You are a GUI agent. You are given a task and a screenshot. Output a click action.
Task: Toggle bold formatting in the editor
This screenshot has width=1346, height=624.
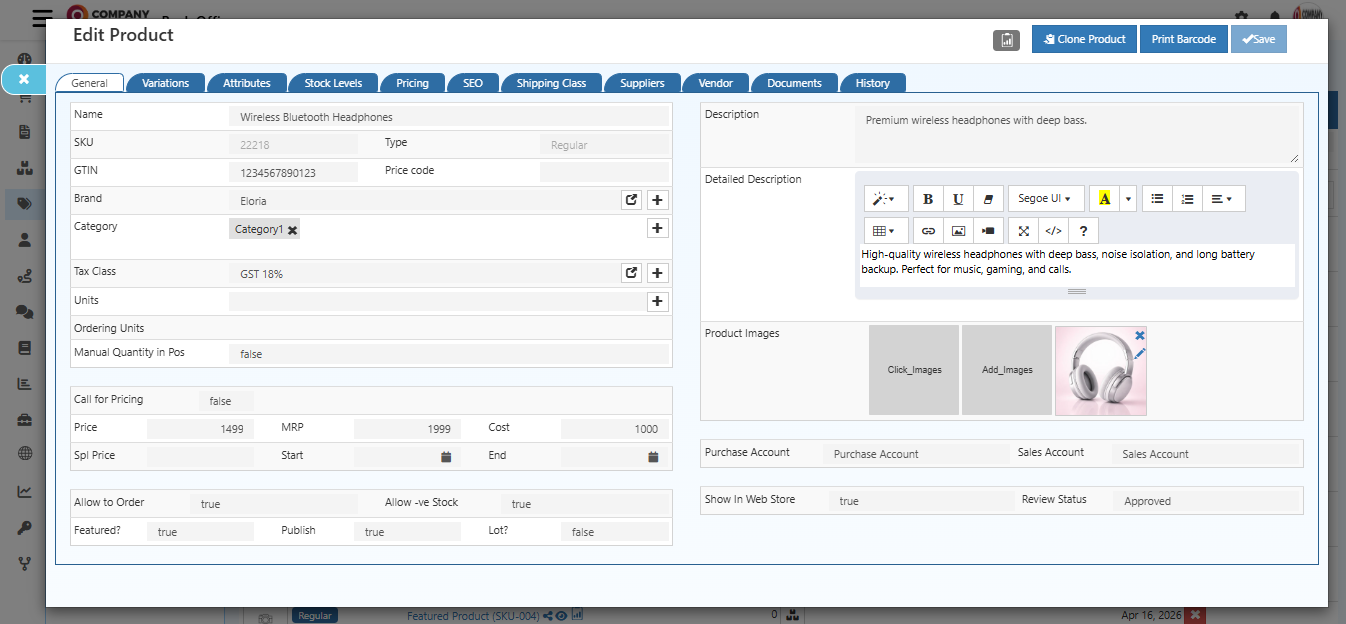[x=928, y=200]
